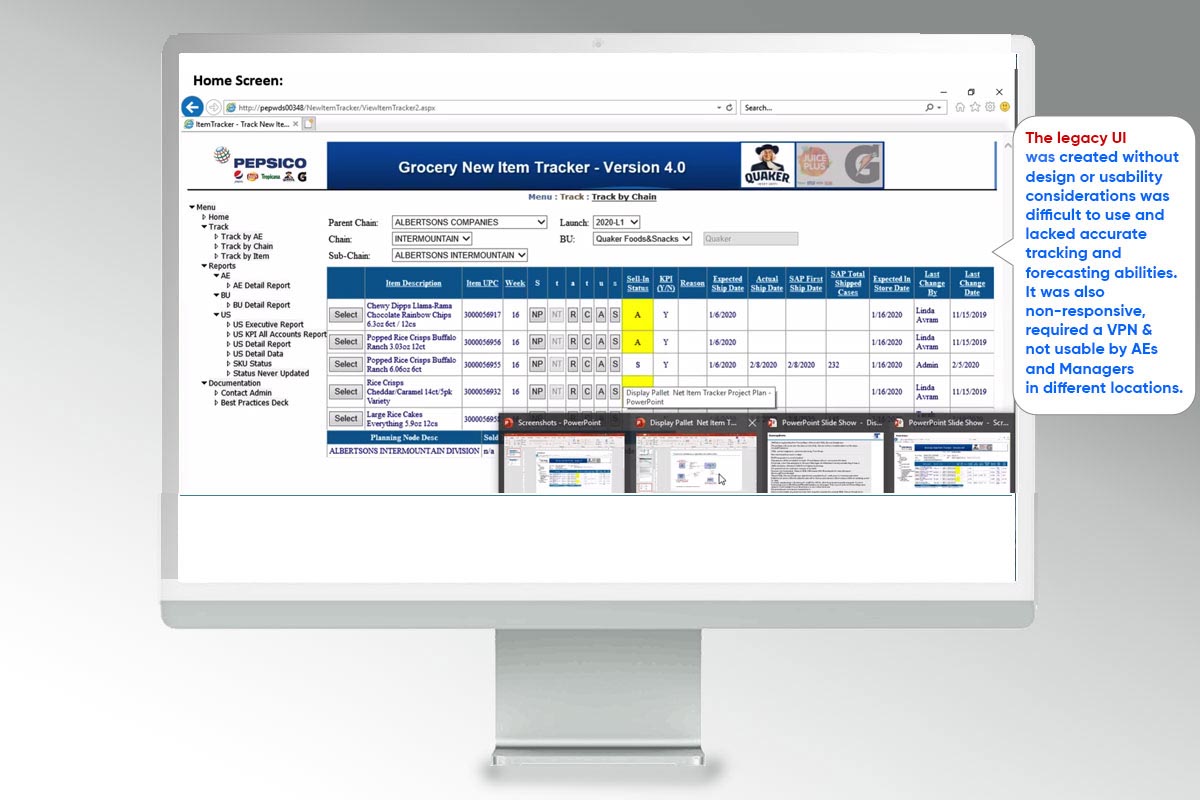Click C status in Popped Rice 3.03oz row
The height and width of the screenshot is (800, 1200).
click(x=587, y=342)
